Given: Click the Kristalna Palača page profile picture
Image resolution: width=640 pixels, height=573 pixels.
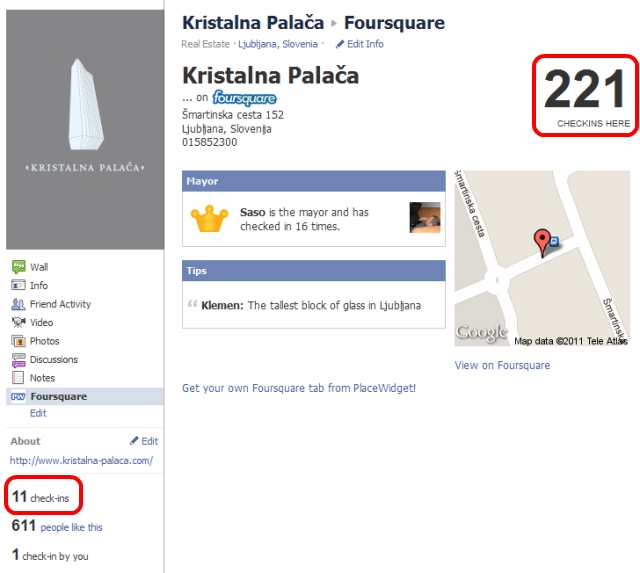Looking at the screenshot, I should (85, 130).
